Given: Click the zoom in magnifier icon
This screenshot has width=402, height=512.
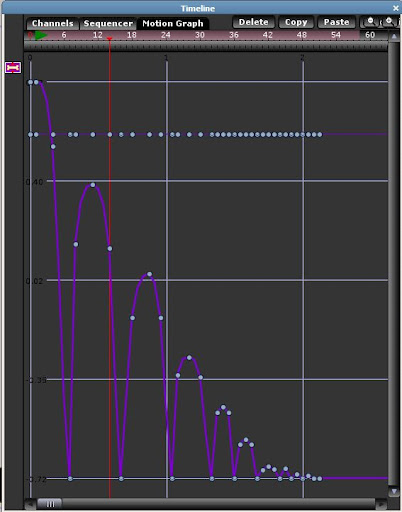Looking at the screenshot, I should pyautogui.click(x=389, y=22).
